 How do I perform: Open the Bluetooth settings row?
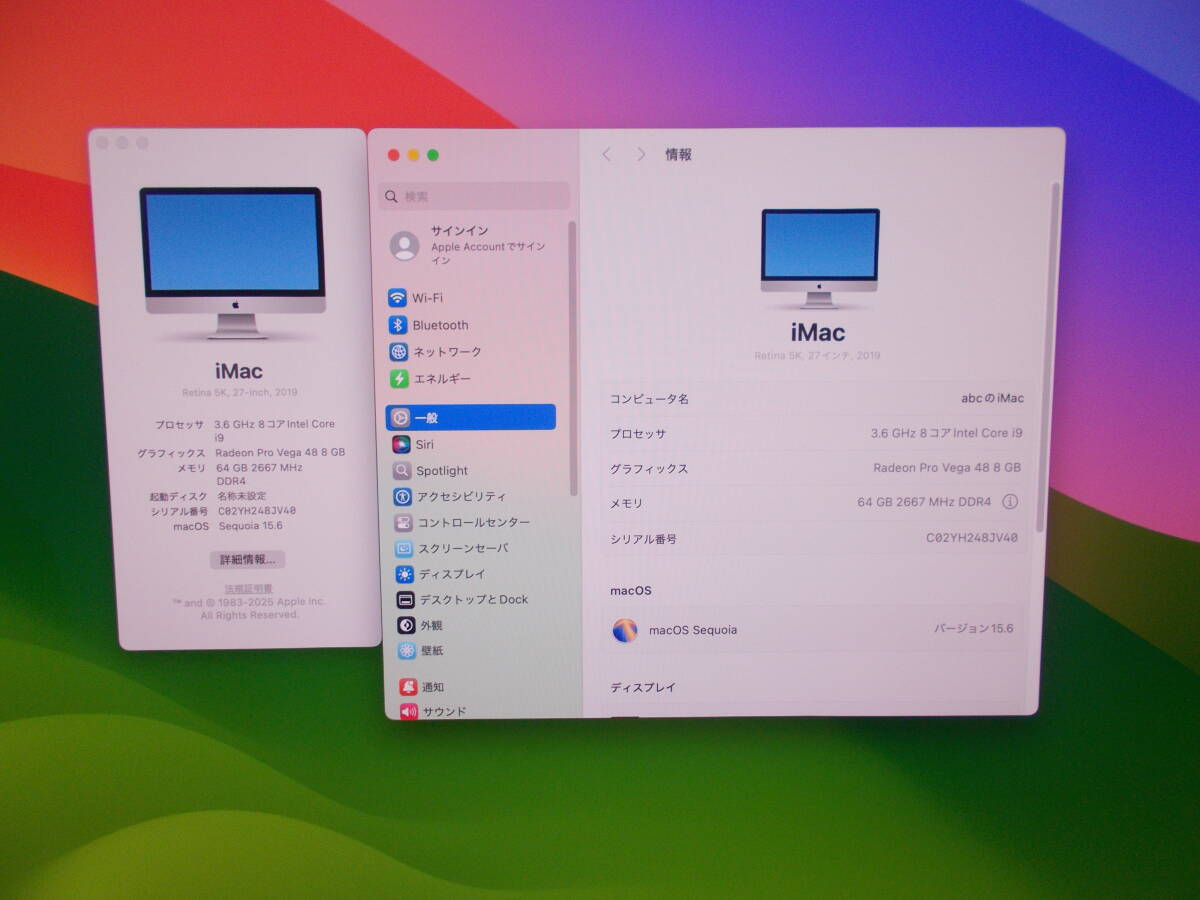[471, 325]
